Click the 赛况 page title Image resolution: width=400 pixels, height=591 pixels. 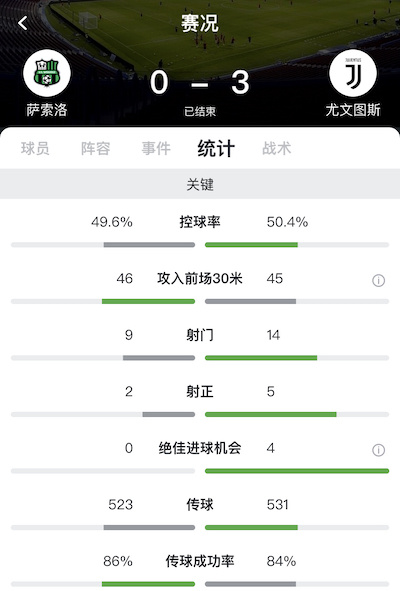[200, 23]
